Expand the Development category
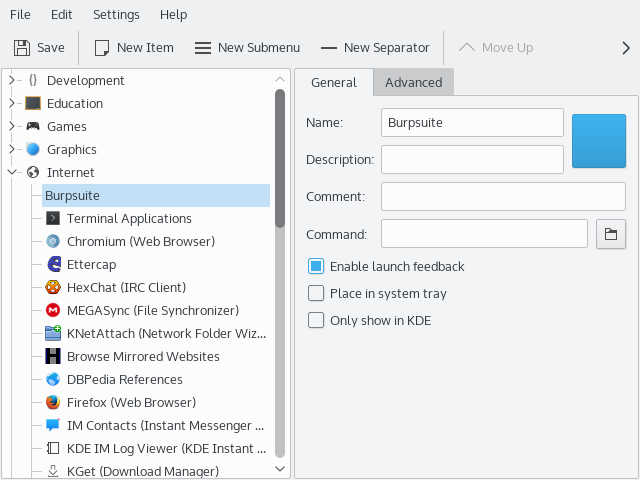 click(13, 80)
